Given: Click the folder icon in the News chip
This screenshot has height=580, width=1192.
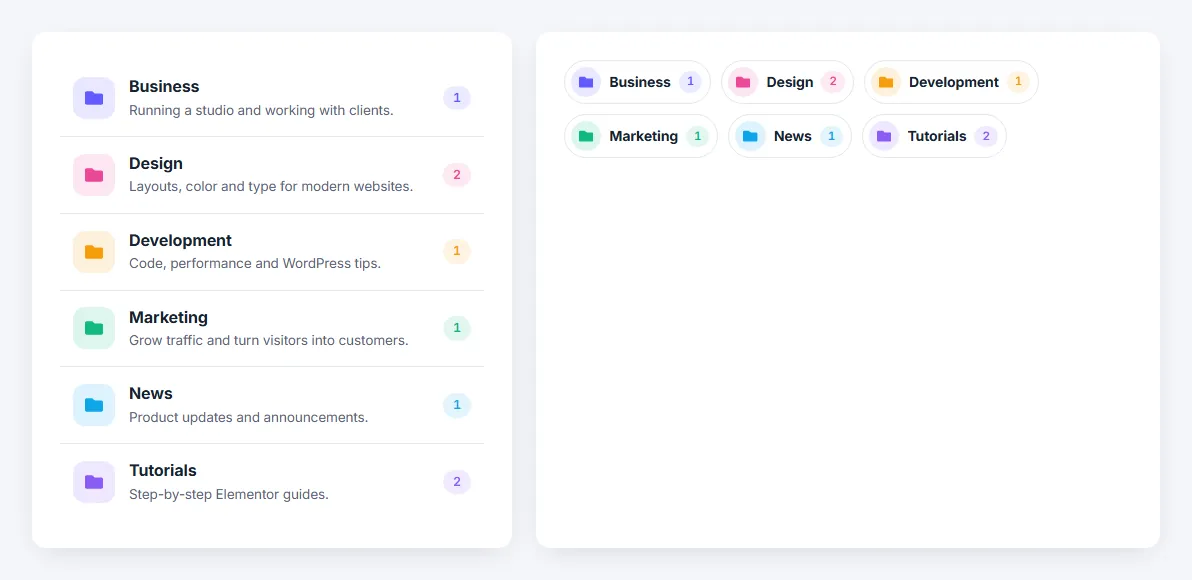Looking at the screenshot, I should tap(750, 136).
